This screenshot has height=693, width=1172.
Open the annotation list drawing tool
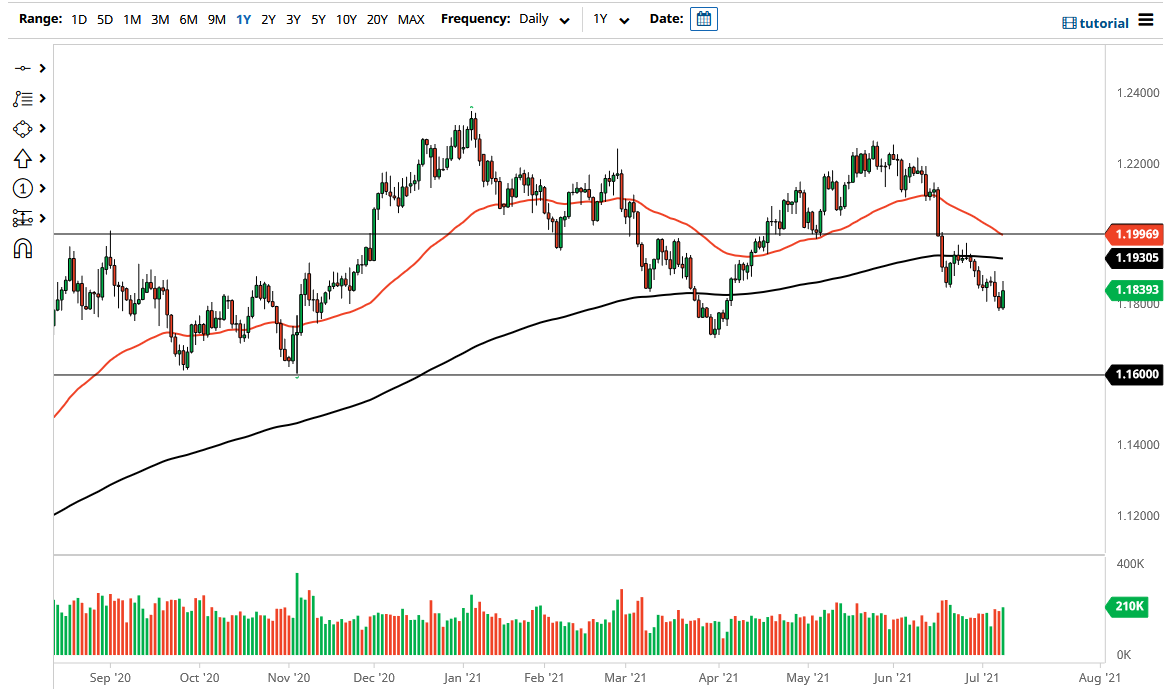[x=24, y=98]
